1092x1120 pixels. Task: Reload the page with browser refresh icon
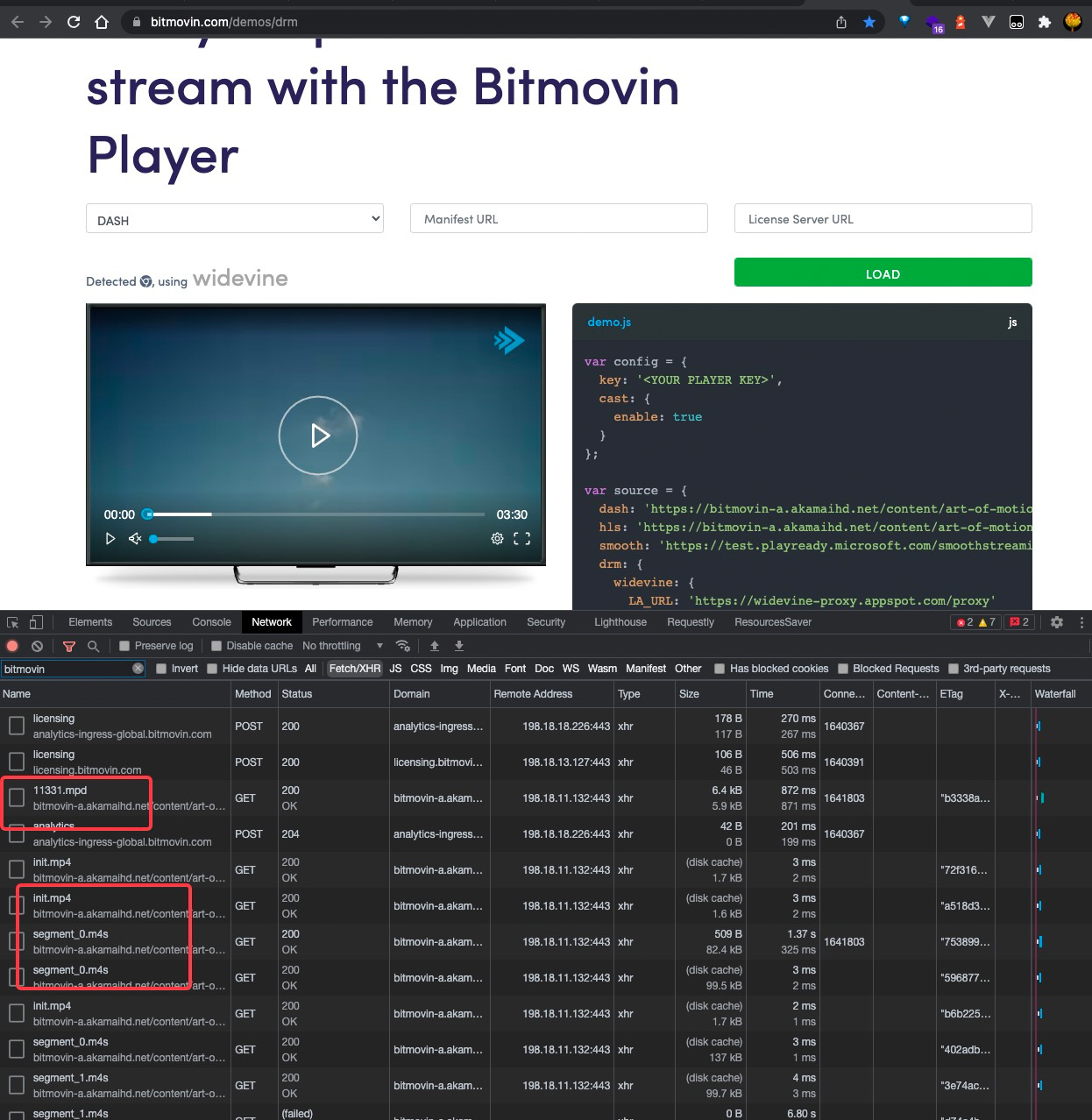pyautogui.click(x=74, y=22)
